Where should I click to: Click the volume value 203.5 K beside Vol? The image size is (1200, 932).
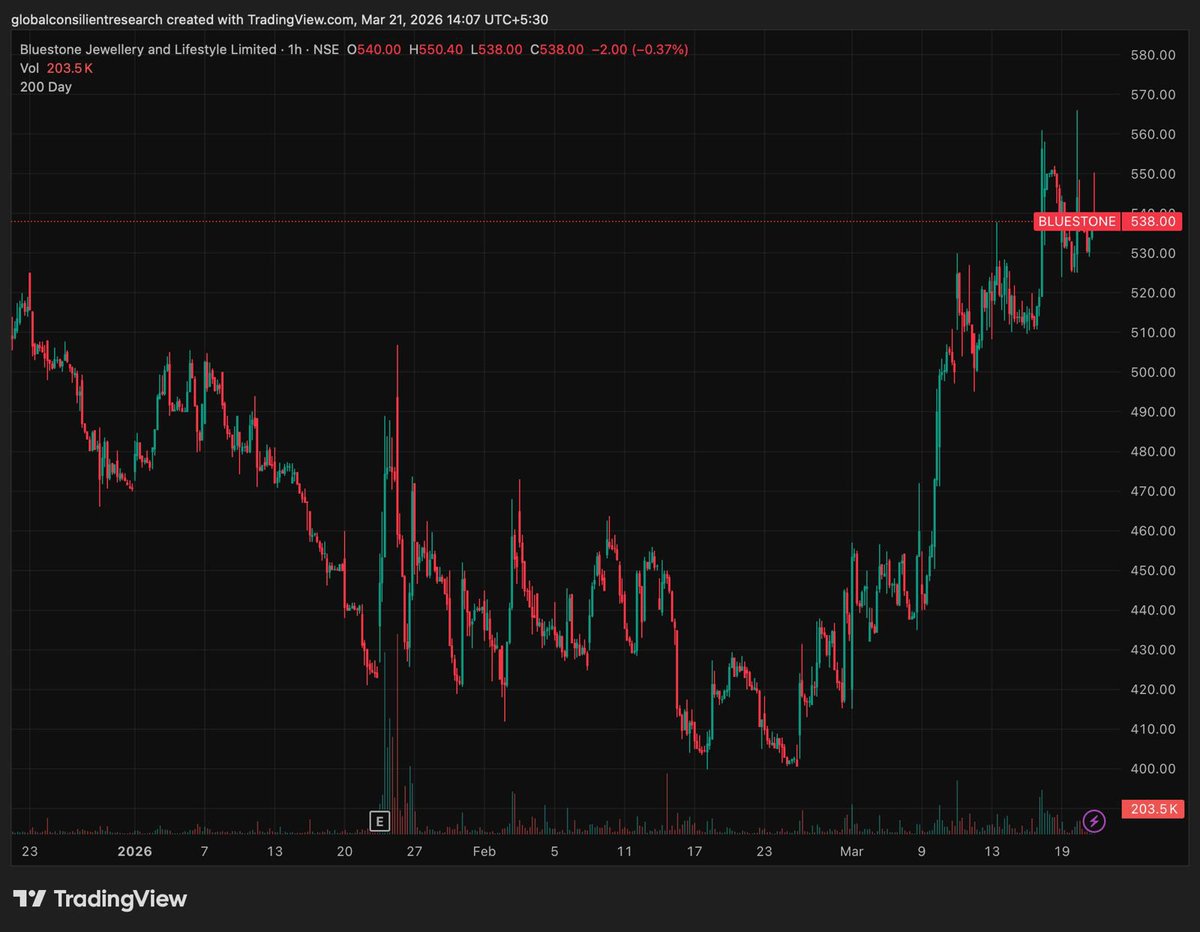click(x=70, y=68)
